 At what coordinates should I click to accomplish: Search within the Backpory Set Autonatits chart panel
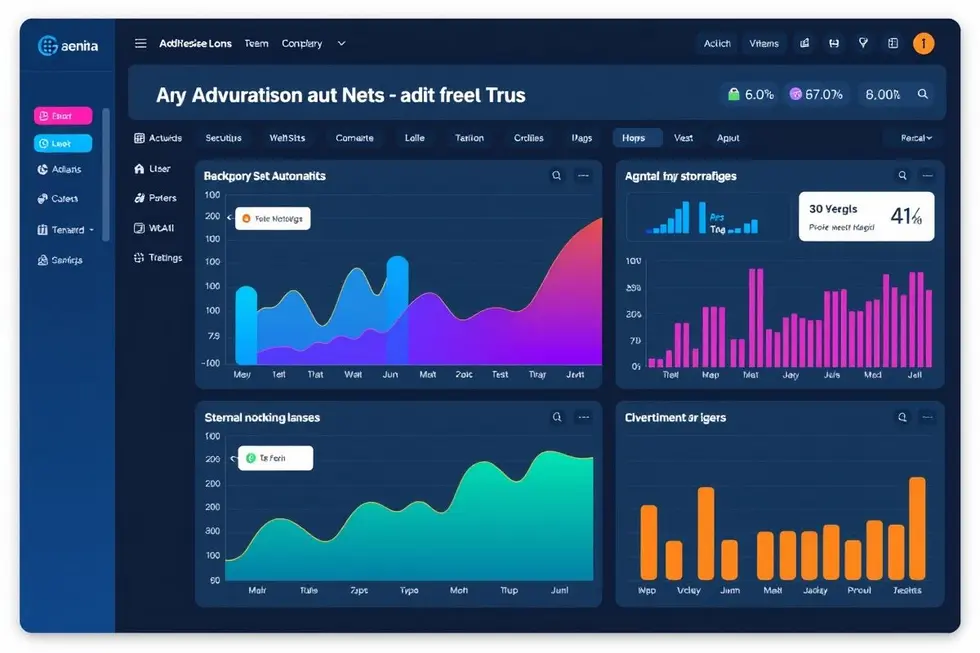tap(557, 176)
